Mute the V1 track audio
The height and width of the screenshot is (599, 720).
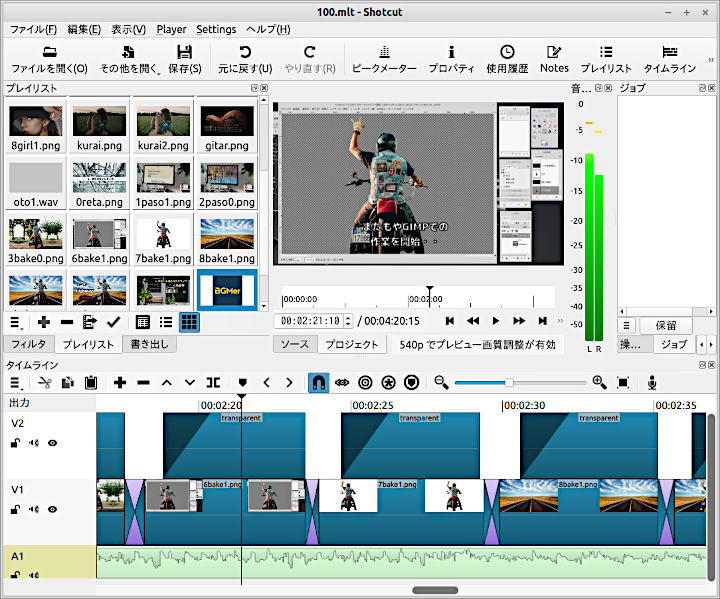(34, 509)
